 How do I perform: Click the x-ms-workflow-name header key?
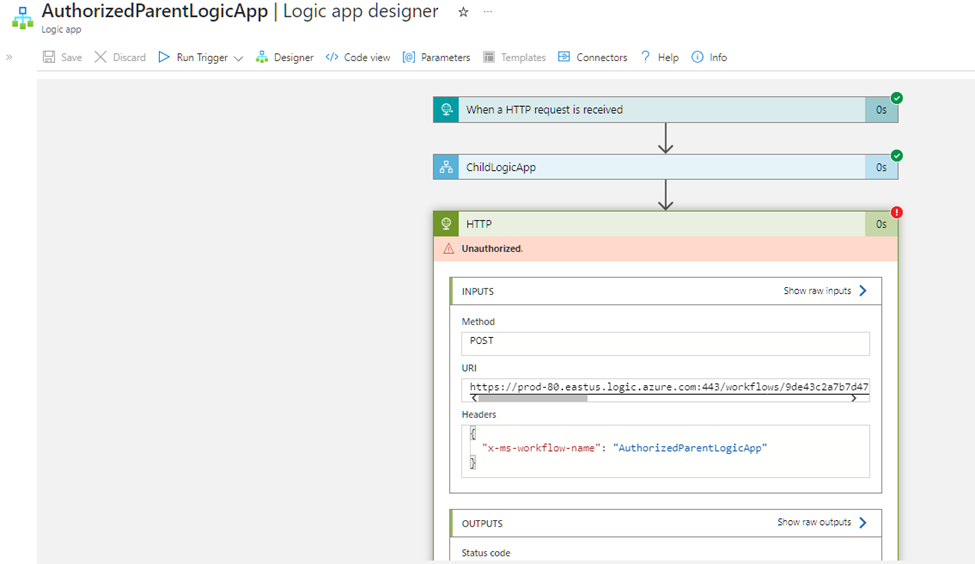point(541,448)
